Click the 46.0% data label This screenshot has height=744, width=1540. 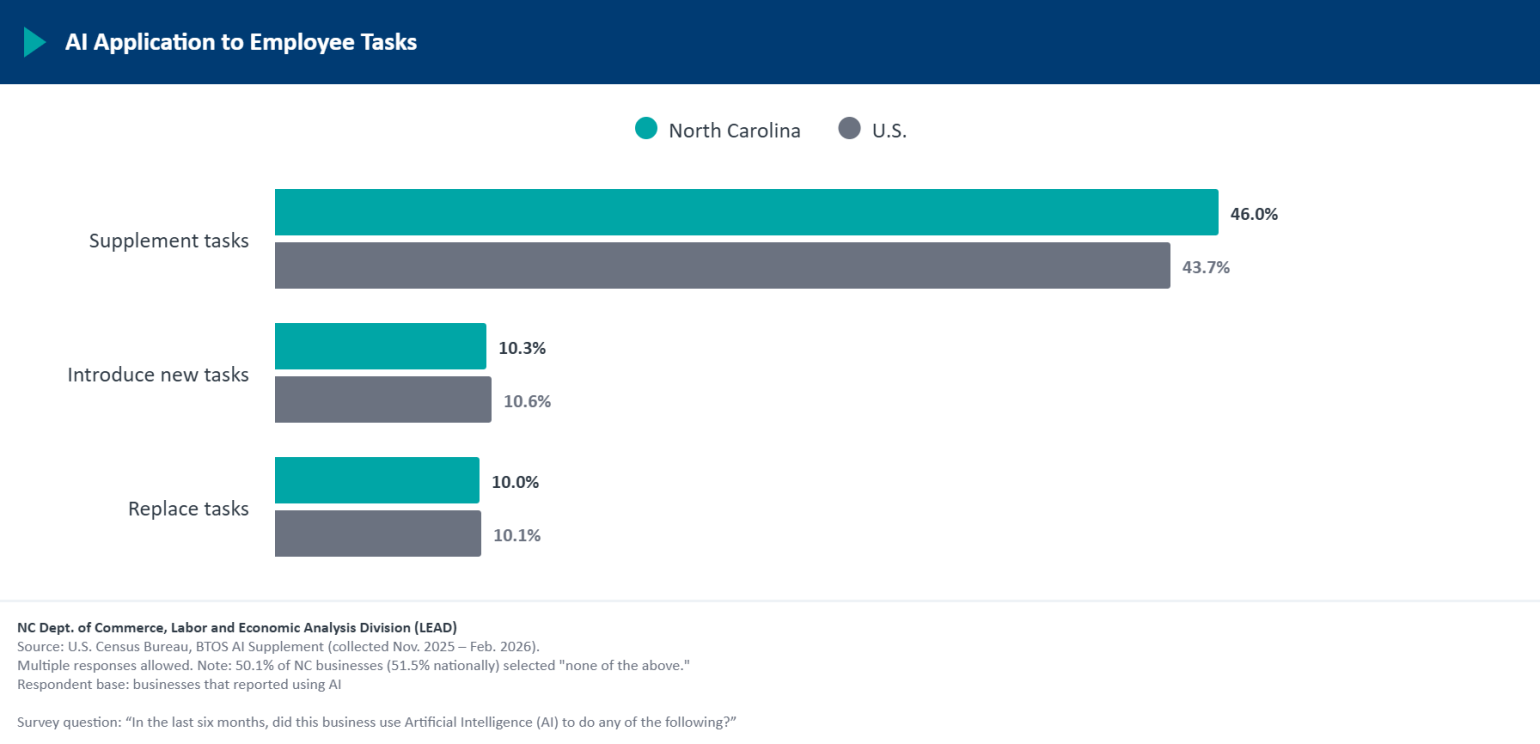(x=1254, y=213)
